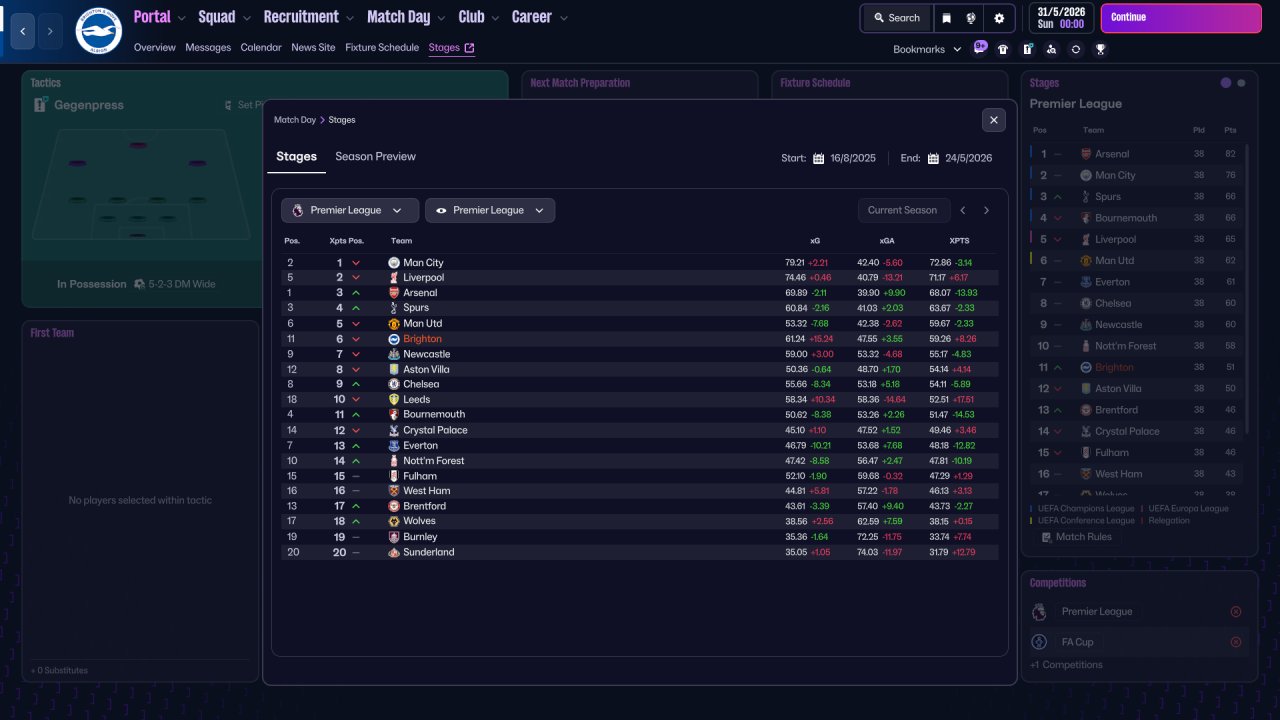Show previous season with left chevron
The width and height of the screenshot is (1280, 720).
click(x=963, y=210)
